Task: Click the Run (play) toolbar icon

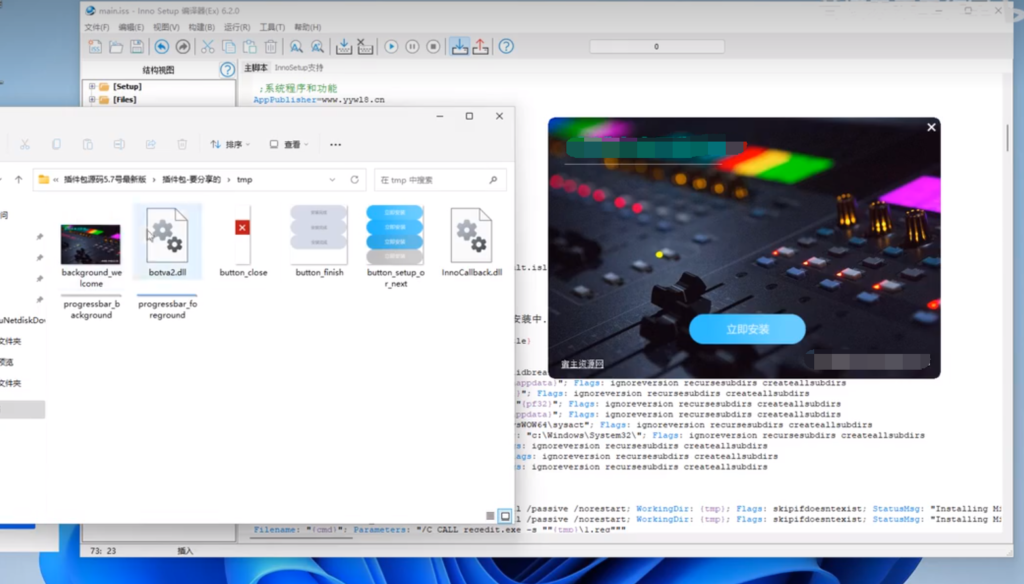Action: (x=391, y=47)
